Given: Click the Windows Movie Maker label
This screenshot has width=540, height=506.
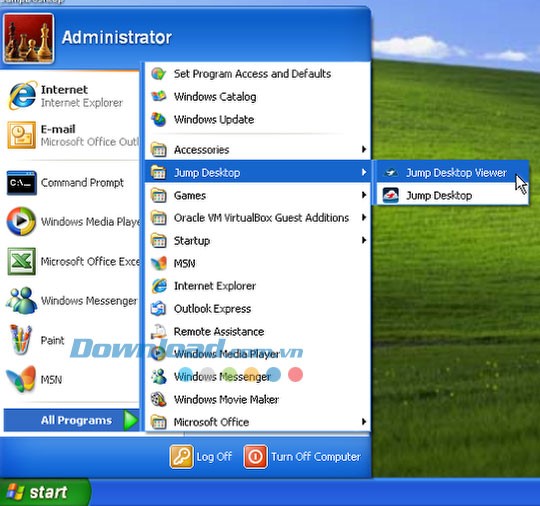Looking at the screenshot, I should point(226,399).
